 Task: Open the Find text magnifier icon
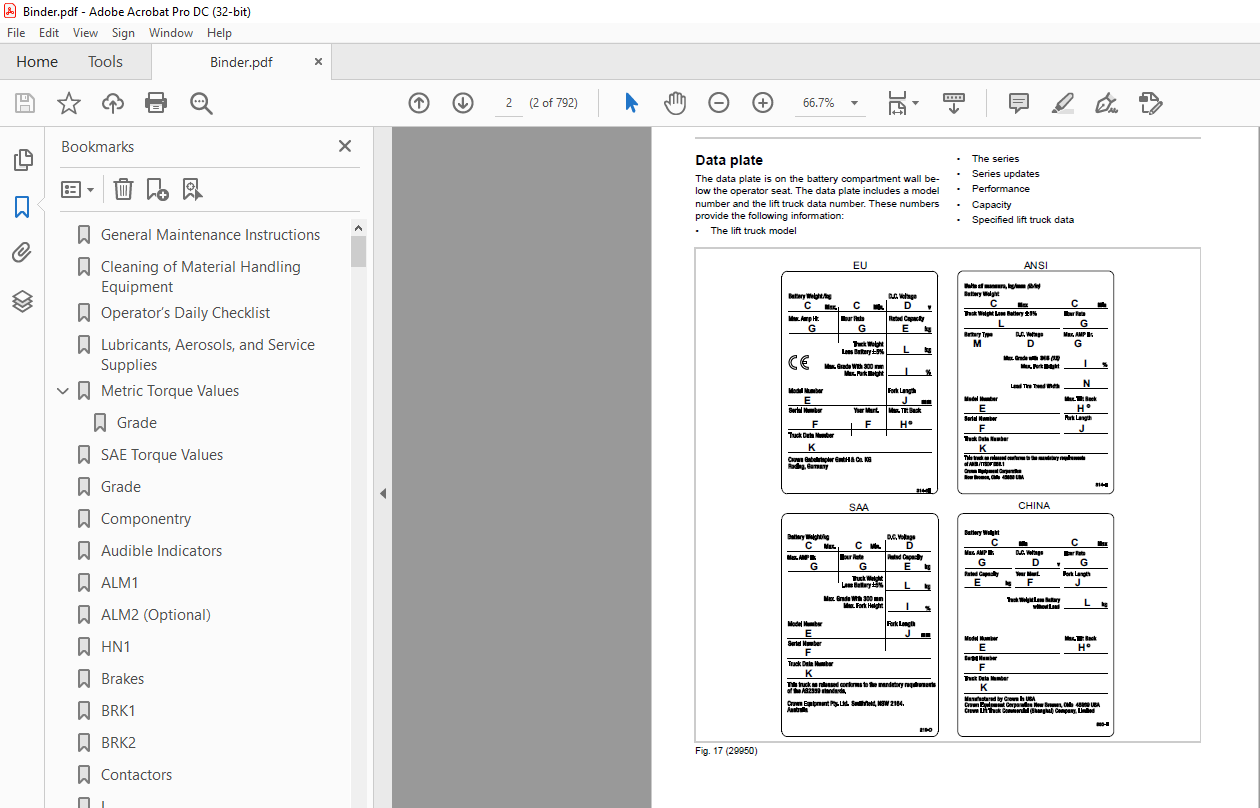click(x=201, y=103)
